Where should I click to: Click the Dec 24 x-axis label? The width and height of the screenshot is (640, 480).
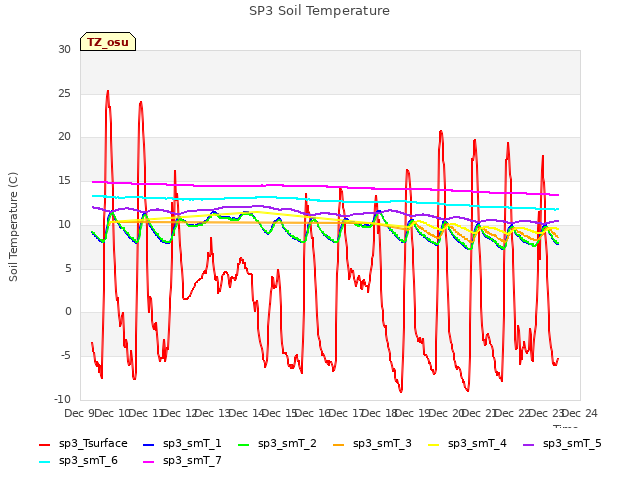click(580, 413)
